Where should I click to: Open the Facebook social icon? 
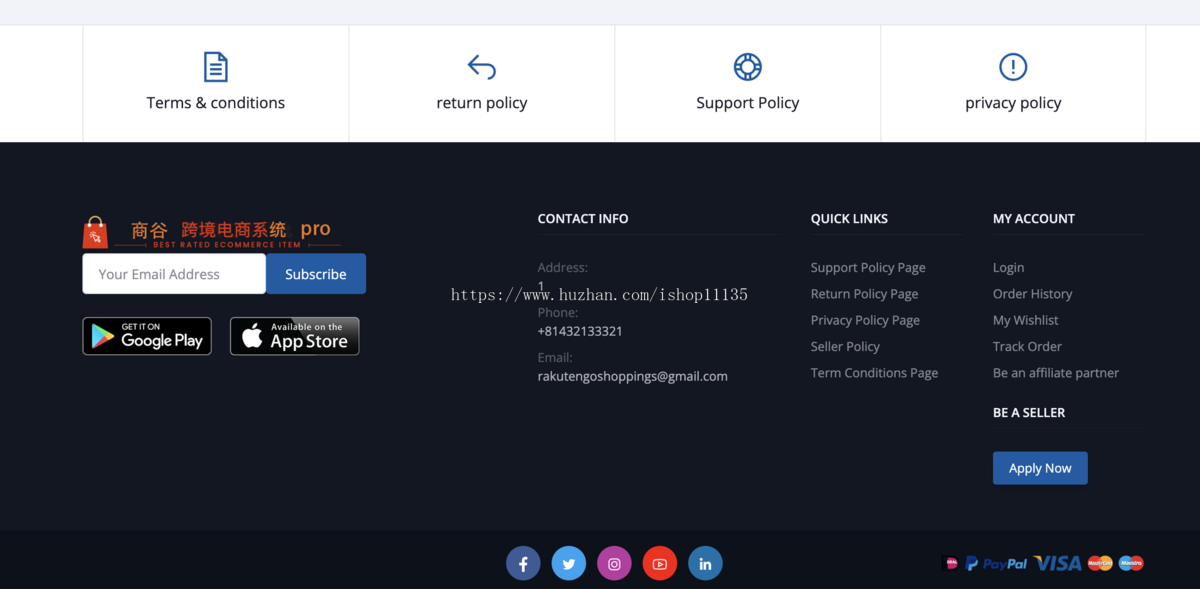click(523, 564)
